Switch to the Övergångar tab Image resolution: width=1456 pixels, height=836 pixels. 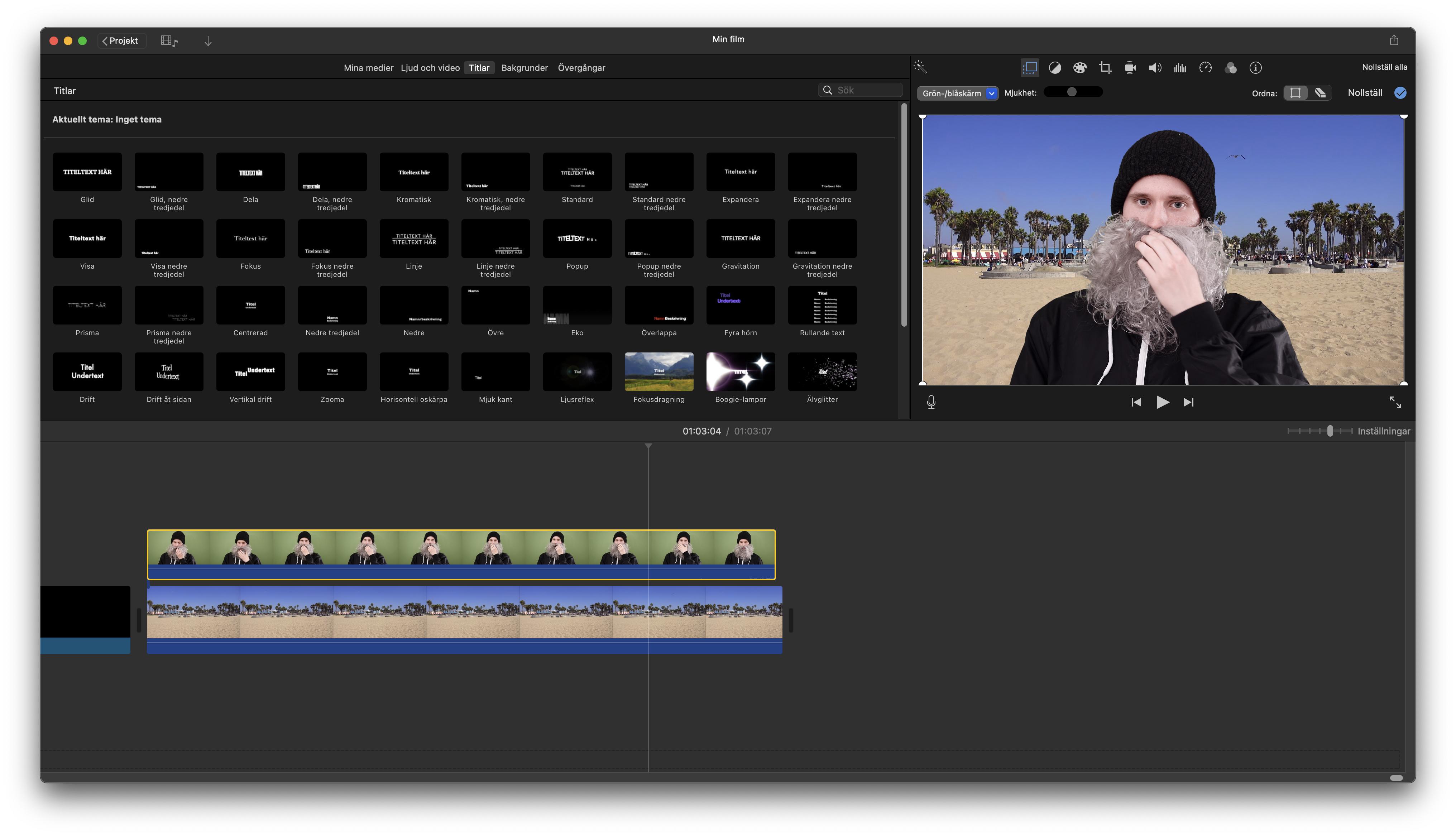[581, 68]
